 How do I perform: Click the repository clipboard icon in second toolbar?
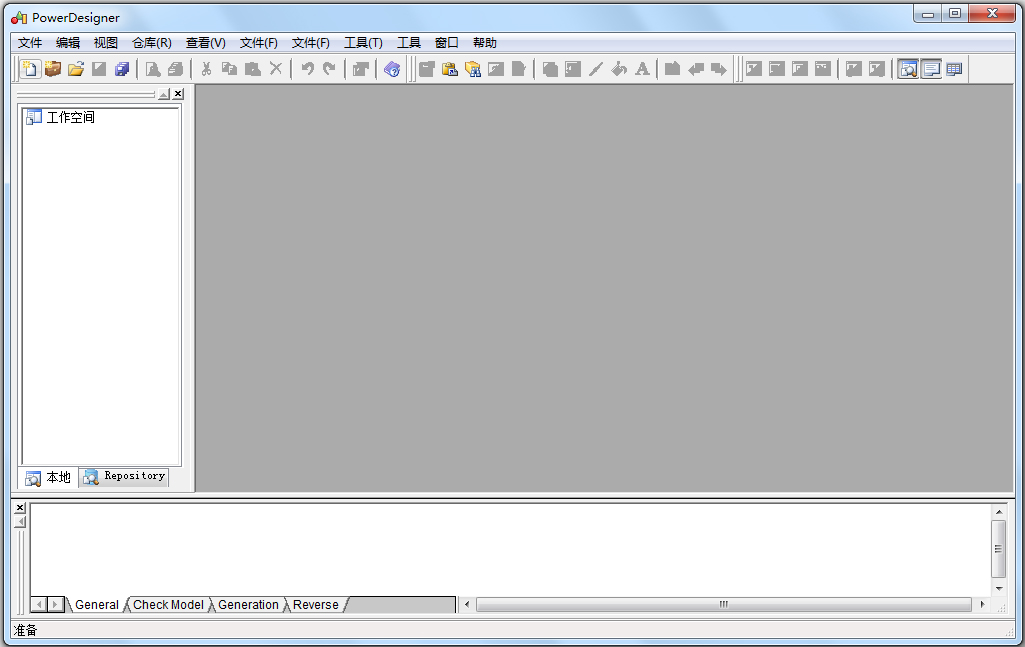point(450,69)
